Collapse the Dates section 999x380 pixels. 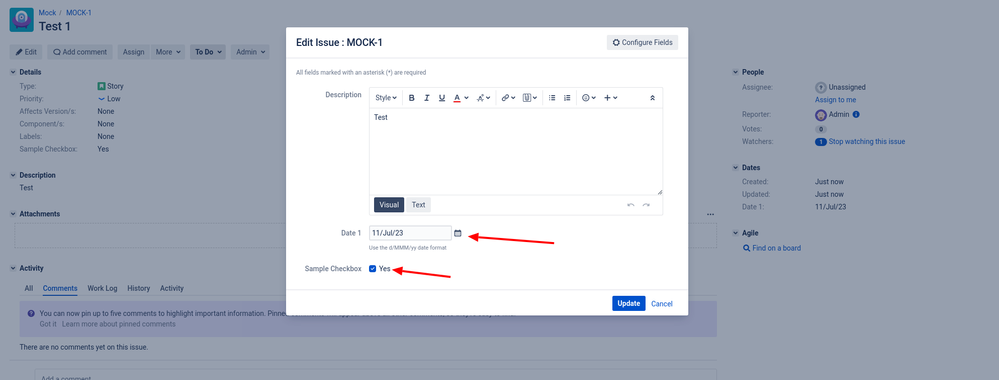tap(736, 168)
